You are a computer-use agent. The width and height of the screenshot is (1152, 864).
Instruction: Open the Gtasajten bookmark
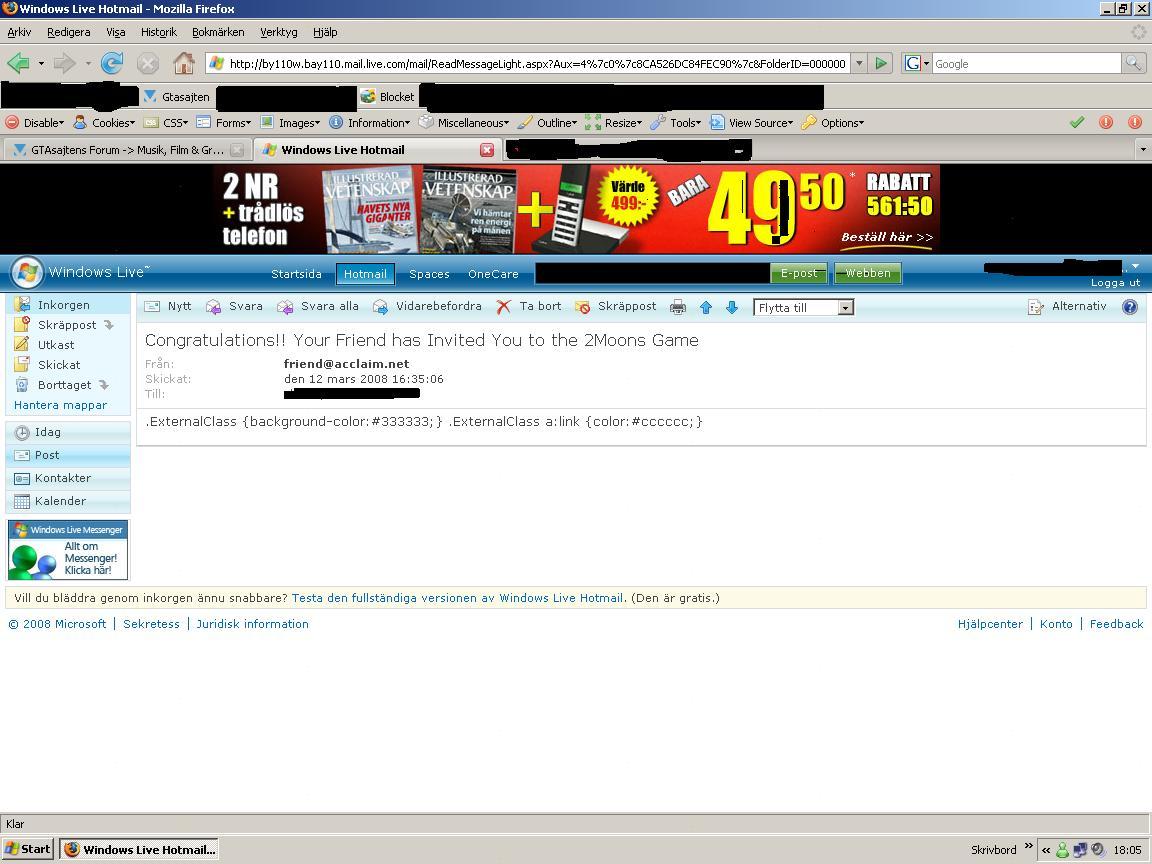[x=176, y=96]
